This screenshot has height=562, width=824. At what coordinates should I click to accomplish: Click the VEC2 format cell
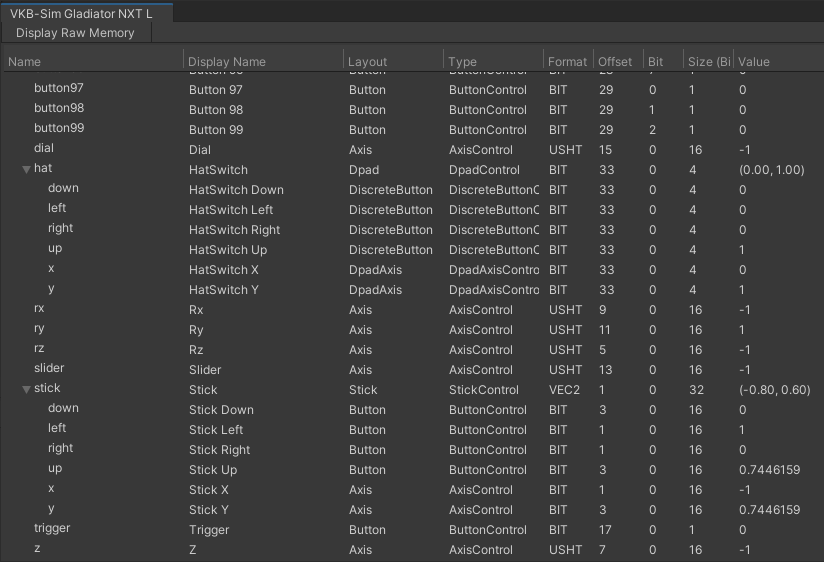pyautogui.click(x=564, y=390)
